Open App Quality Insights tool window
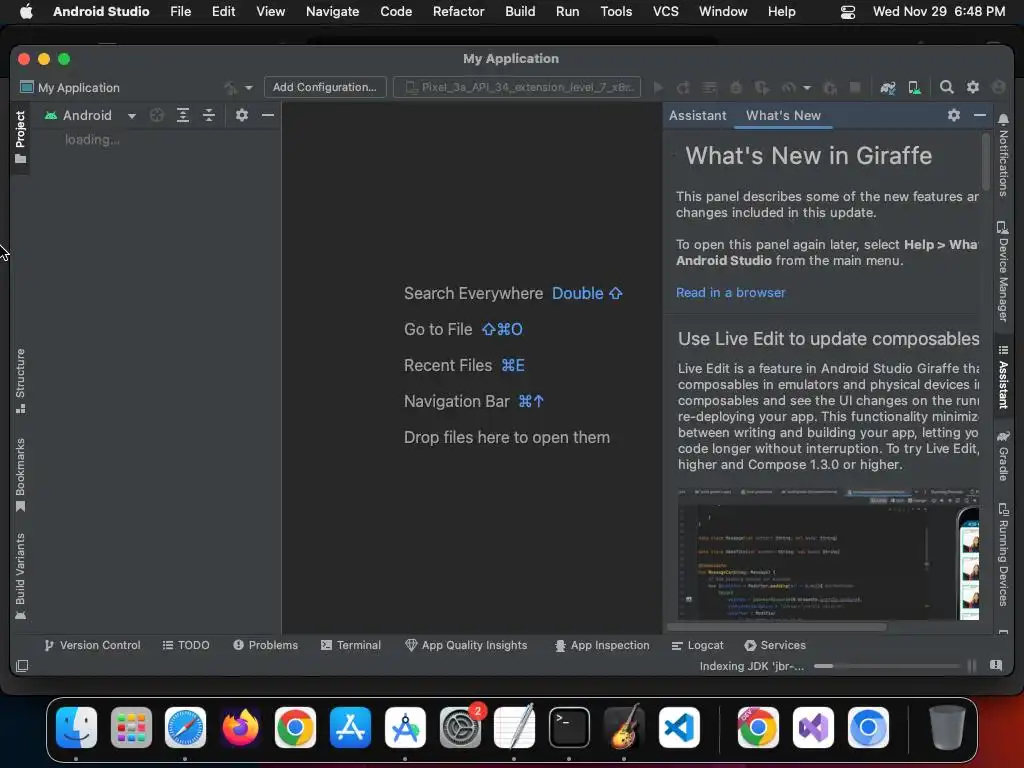Image resolution: width=1024 pixels, height=768 pixels. pyautogui.click(x=466, y=645)
